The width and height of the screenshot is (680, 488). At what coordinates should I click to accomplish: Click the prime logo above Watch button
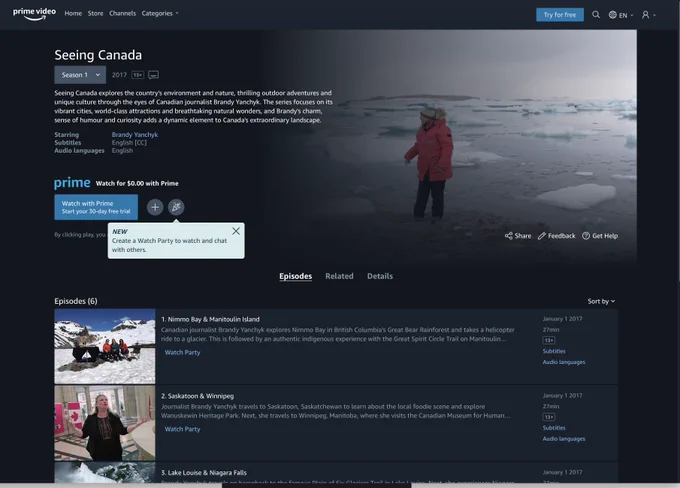72,183
